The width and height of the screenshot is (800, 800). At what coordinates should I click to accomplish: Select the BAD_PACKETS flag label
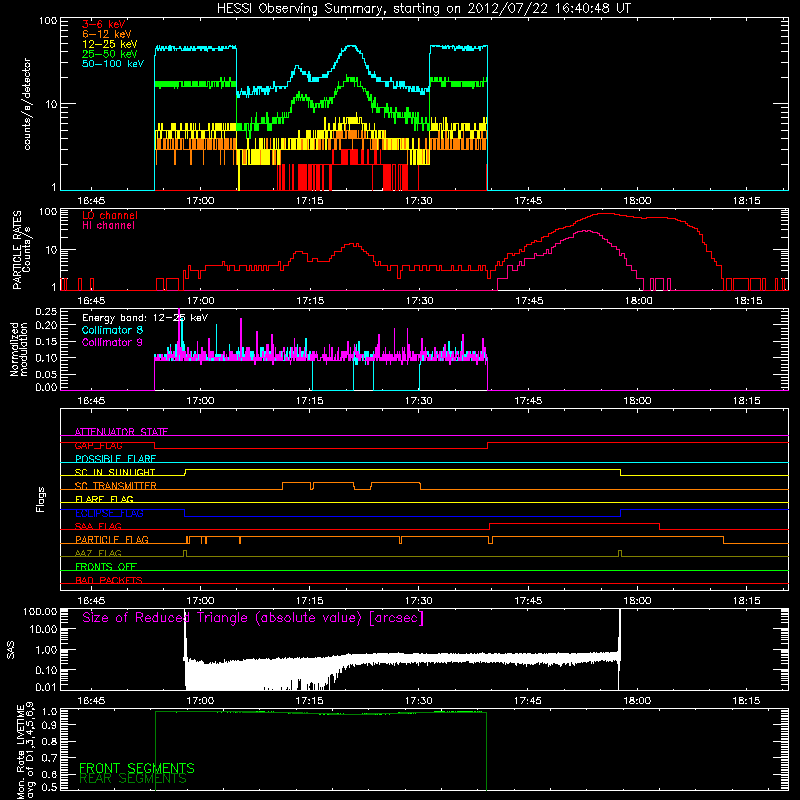click(x=109, y=580)
